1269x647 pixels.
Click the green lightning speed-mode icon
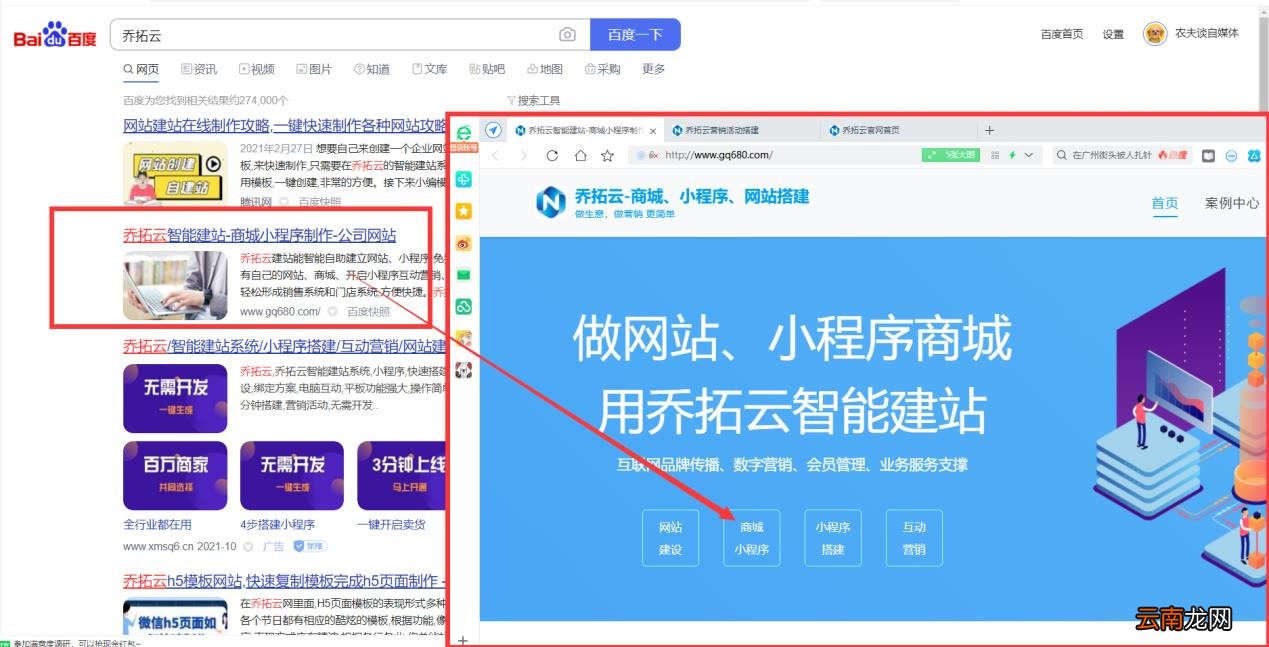pyautogui.click(x=1012, y=155)
